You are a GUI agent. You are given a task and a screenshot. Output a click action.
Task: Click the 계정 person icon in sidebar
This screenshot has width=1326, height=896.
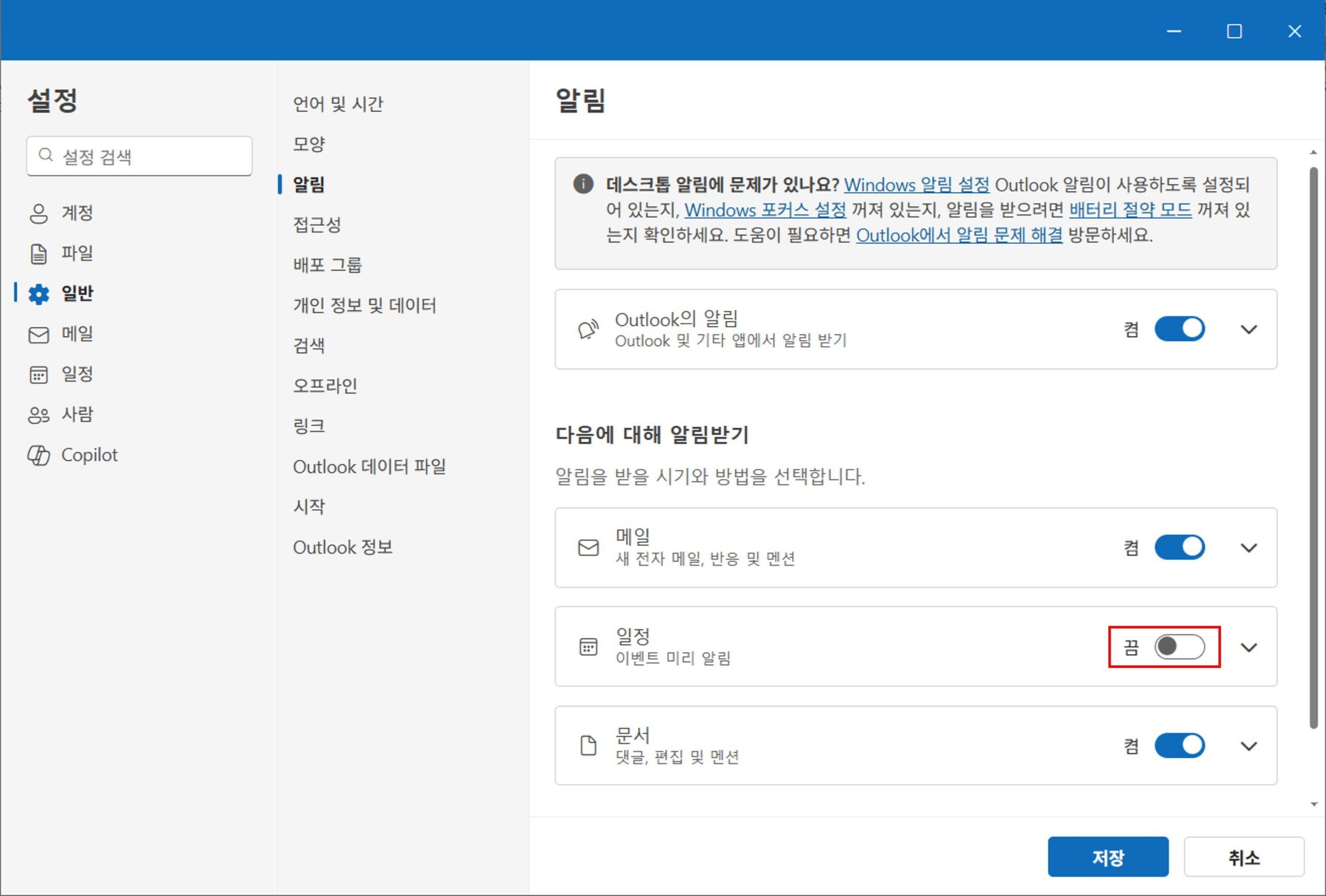tap(38, 213)
